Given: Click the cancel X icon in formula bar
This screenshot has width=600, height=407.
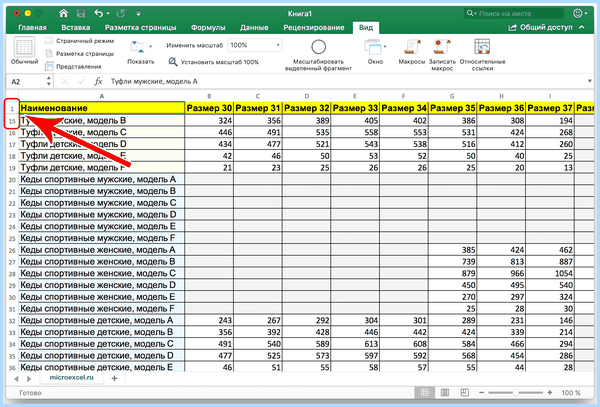Looking at the screenshot, I should pos(65,81).
